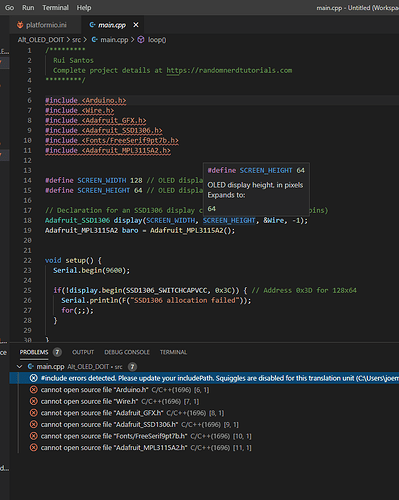The height and width of the screenshot is (500, 399).
Task: Click the error icon beside Arduino.h problem
Action: (34, 390)
